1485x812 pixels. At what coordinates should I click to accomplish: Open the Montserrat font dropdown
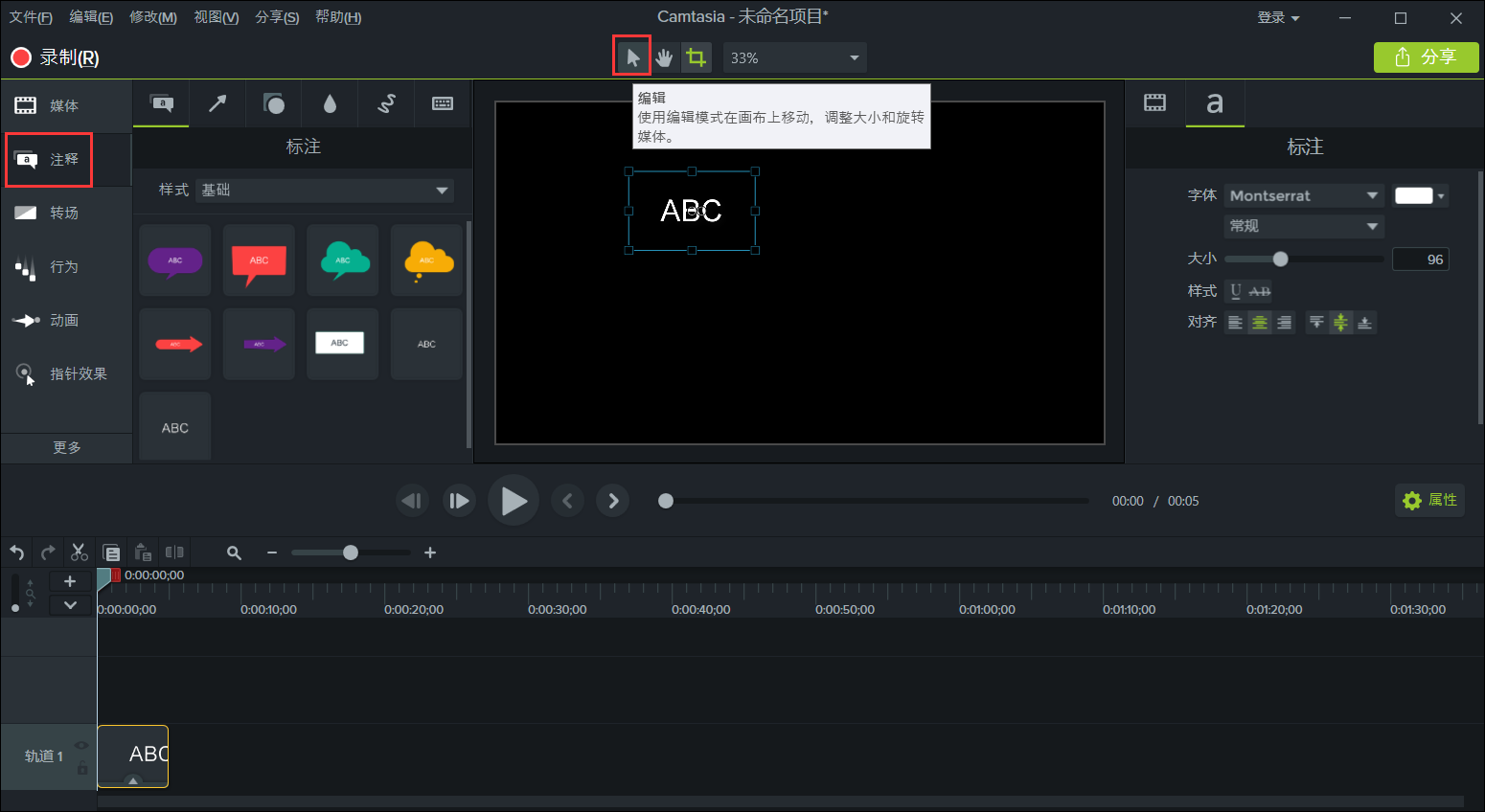point(1303,195)
